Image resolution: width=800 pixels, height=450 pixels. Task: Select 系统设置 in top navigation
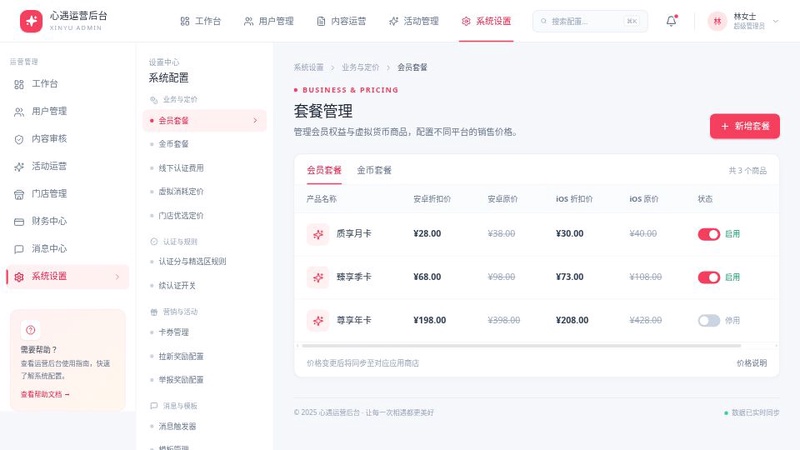(x=486, y=21)
